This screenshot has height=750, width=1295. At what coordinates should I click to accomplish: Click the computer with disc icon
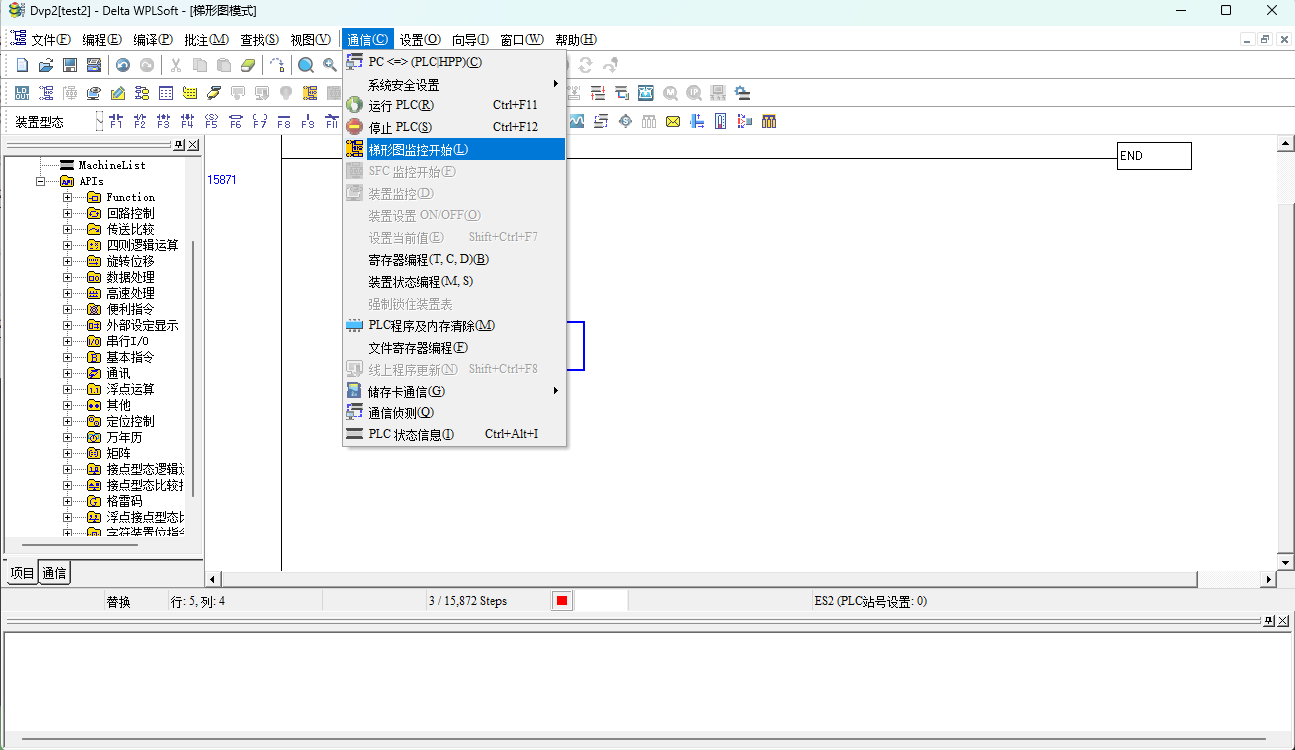click(94, 93)
